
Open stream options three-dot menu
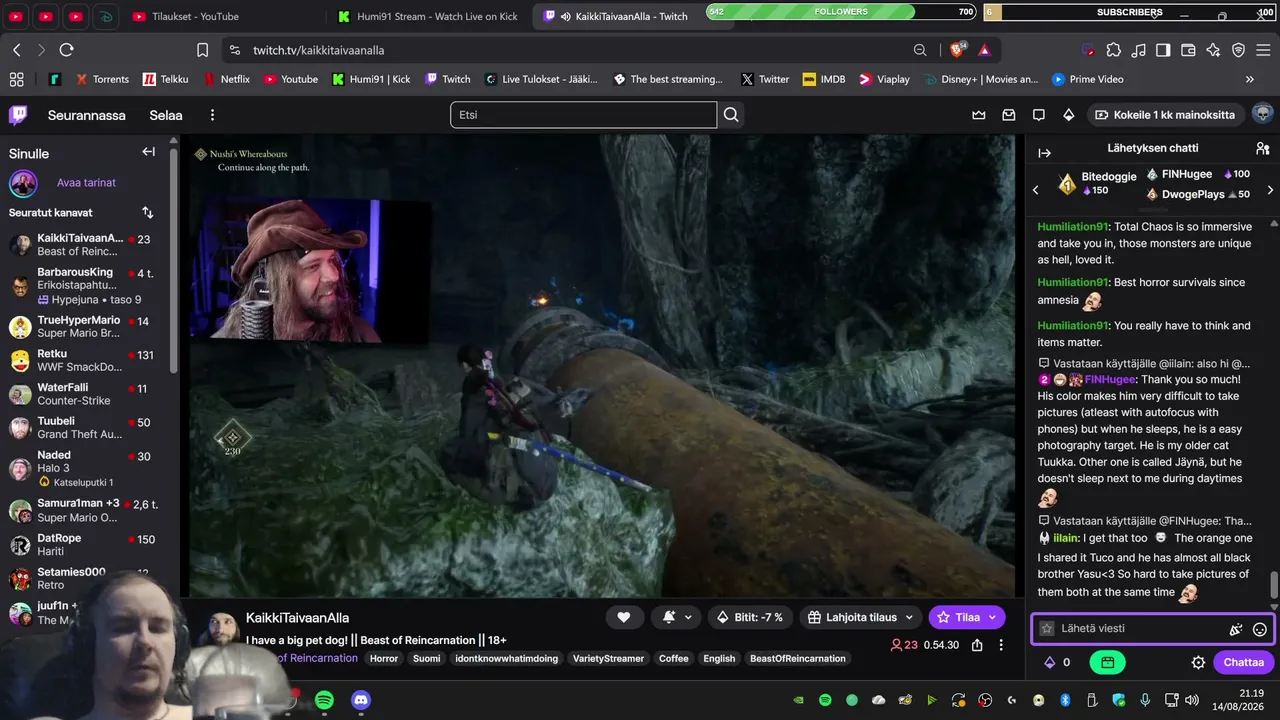click(1001, 645)
